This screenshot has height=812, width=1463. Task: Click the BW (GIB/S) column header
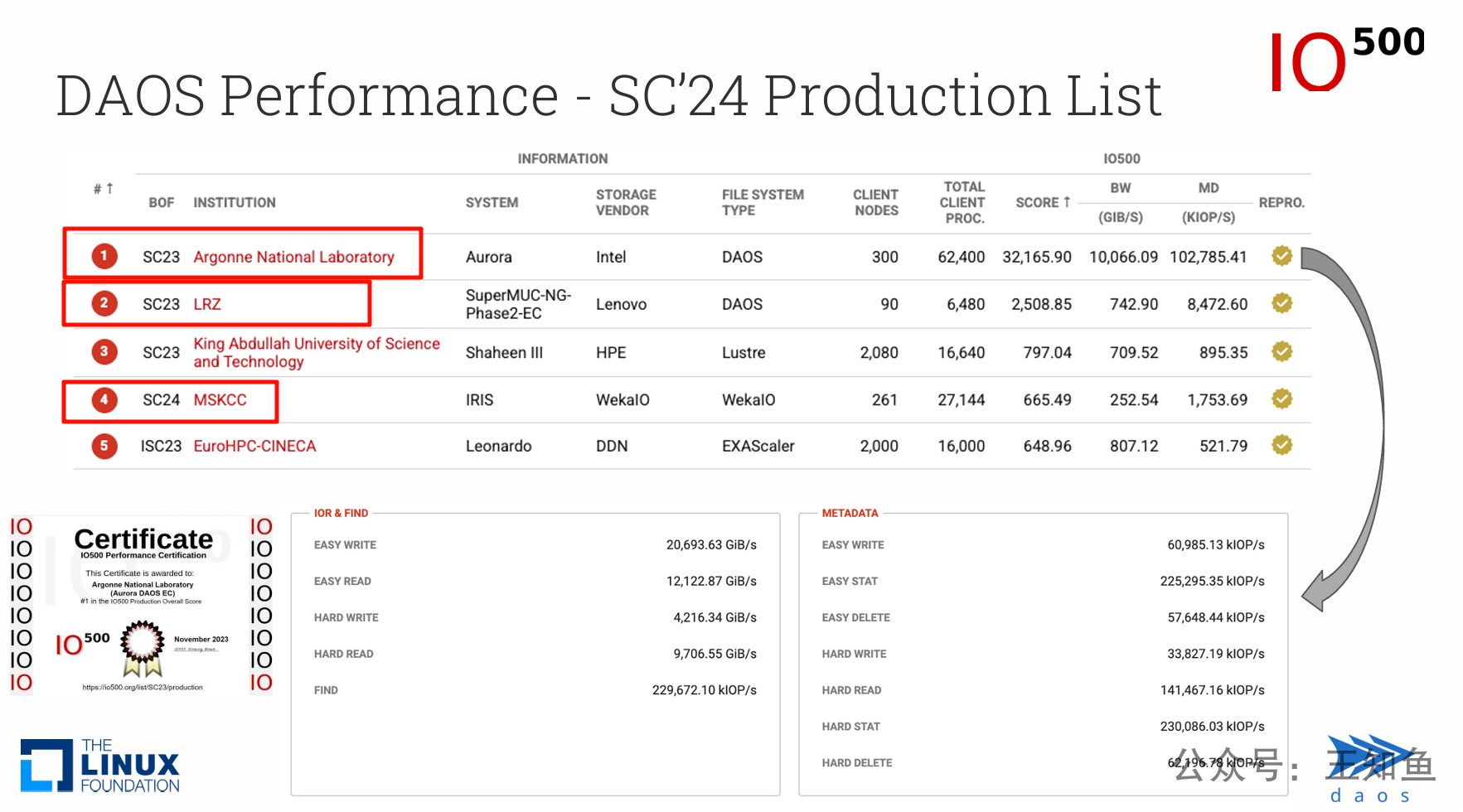(x=1120, y=202)
